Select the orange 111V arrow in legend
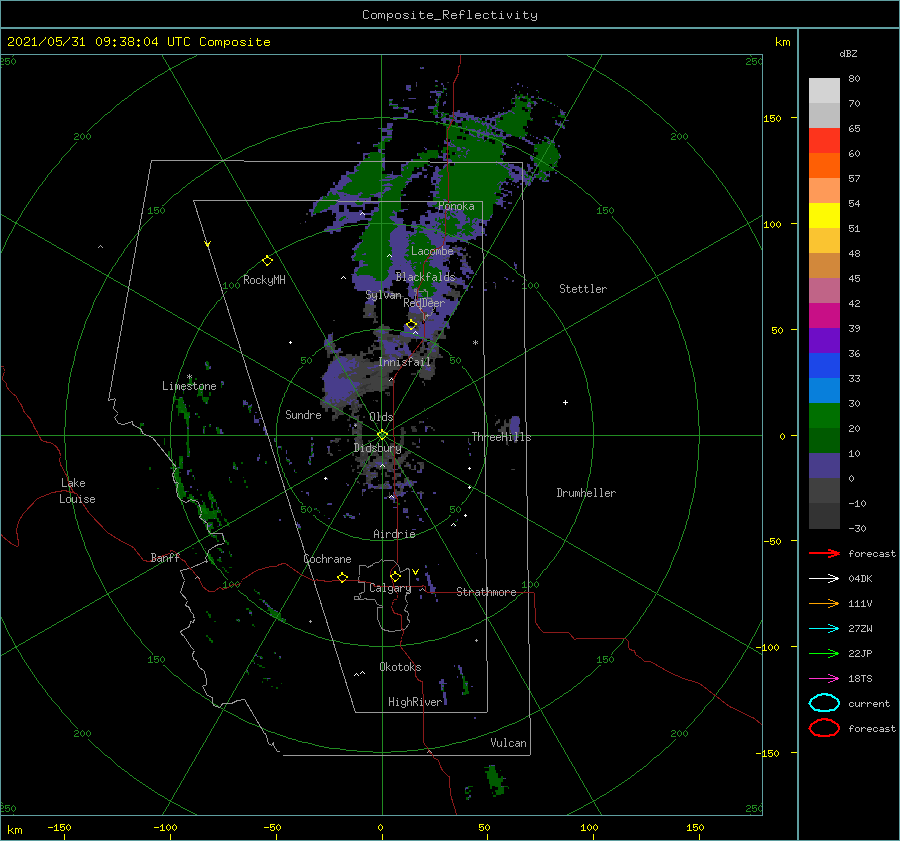900x841 pixels. [x=824, y=603]
